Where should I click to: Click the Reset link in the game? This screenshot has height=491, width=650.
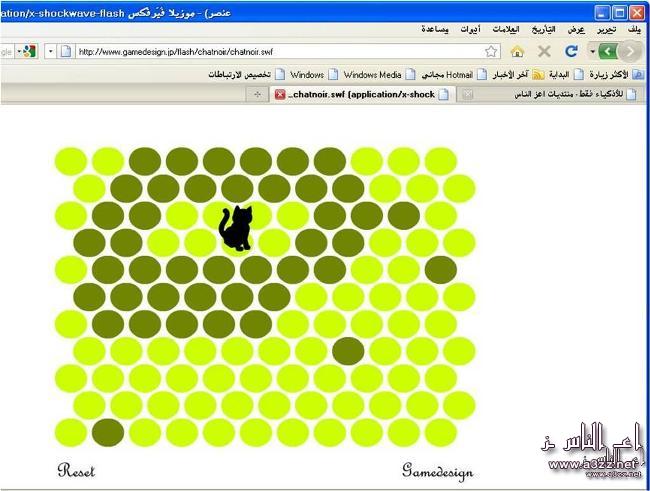pos(76,471)
